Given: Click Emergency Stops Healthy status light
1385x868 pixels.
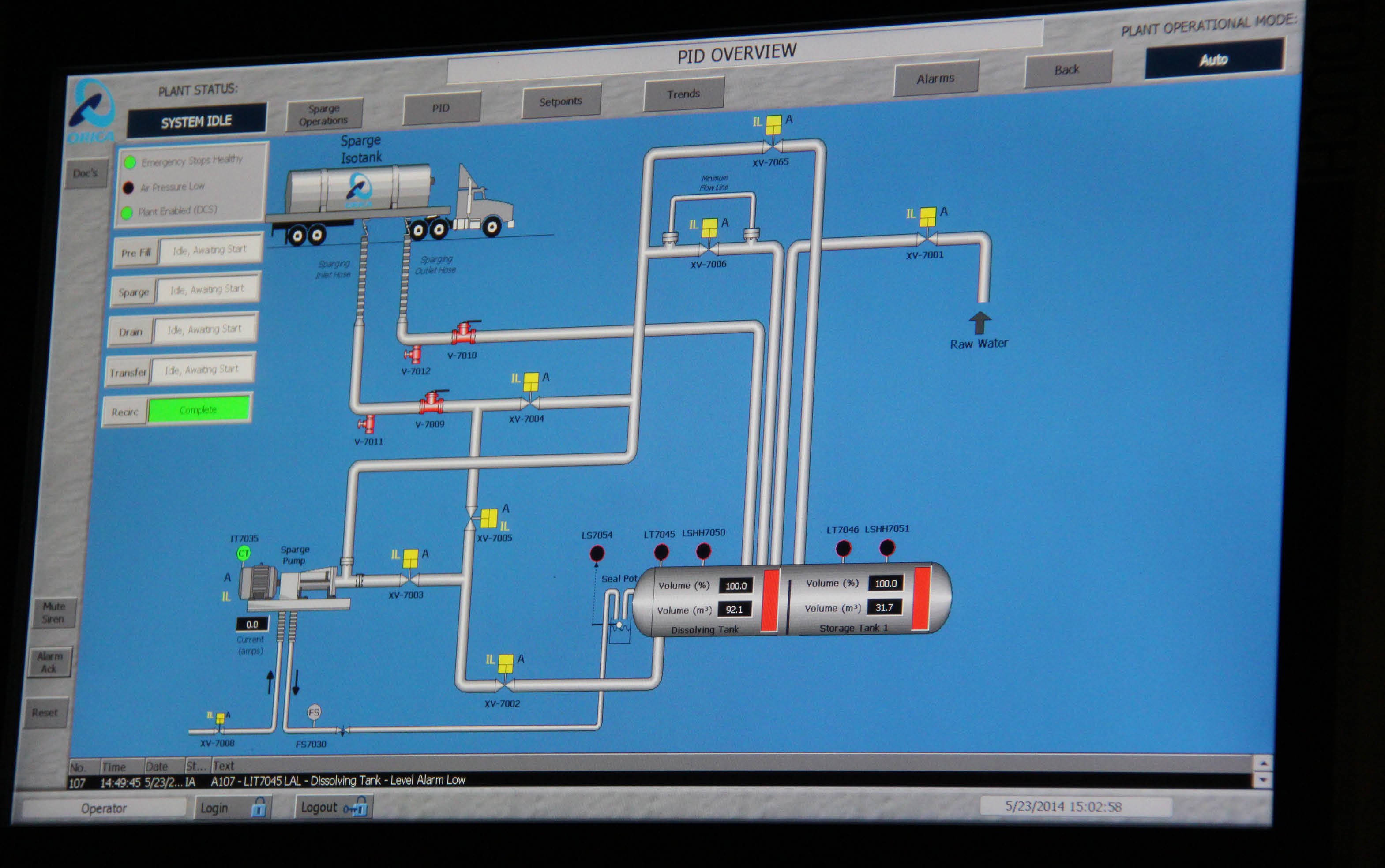Looking at the screenshot, I should click(130, 162).
